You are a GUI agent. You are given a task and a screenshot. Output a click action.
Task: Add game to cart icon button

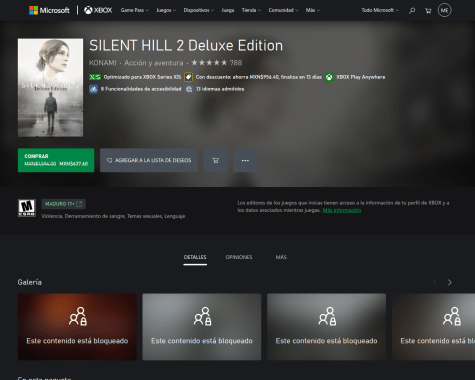[216, 160]
